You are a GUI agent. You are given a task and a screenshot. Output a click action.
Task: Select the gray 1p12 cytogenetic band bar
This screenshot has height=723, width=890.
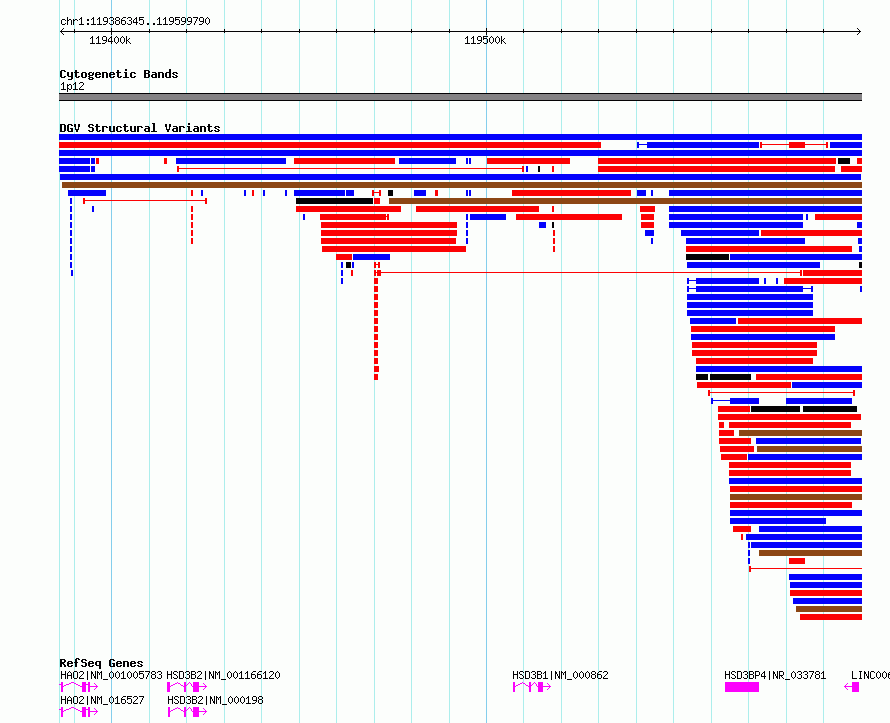click(460, 97)
